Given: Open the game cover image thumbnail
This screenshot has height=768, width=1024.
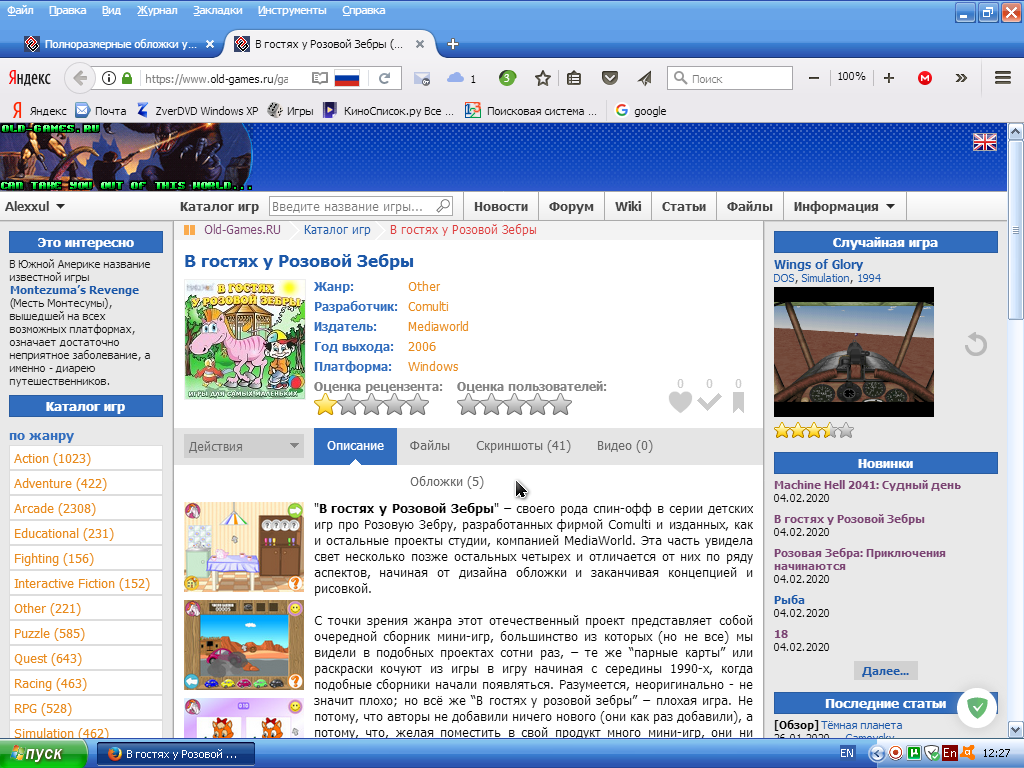Looking at the screenshot, I should click(244, 340).
